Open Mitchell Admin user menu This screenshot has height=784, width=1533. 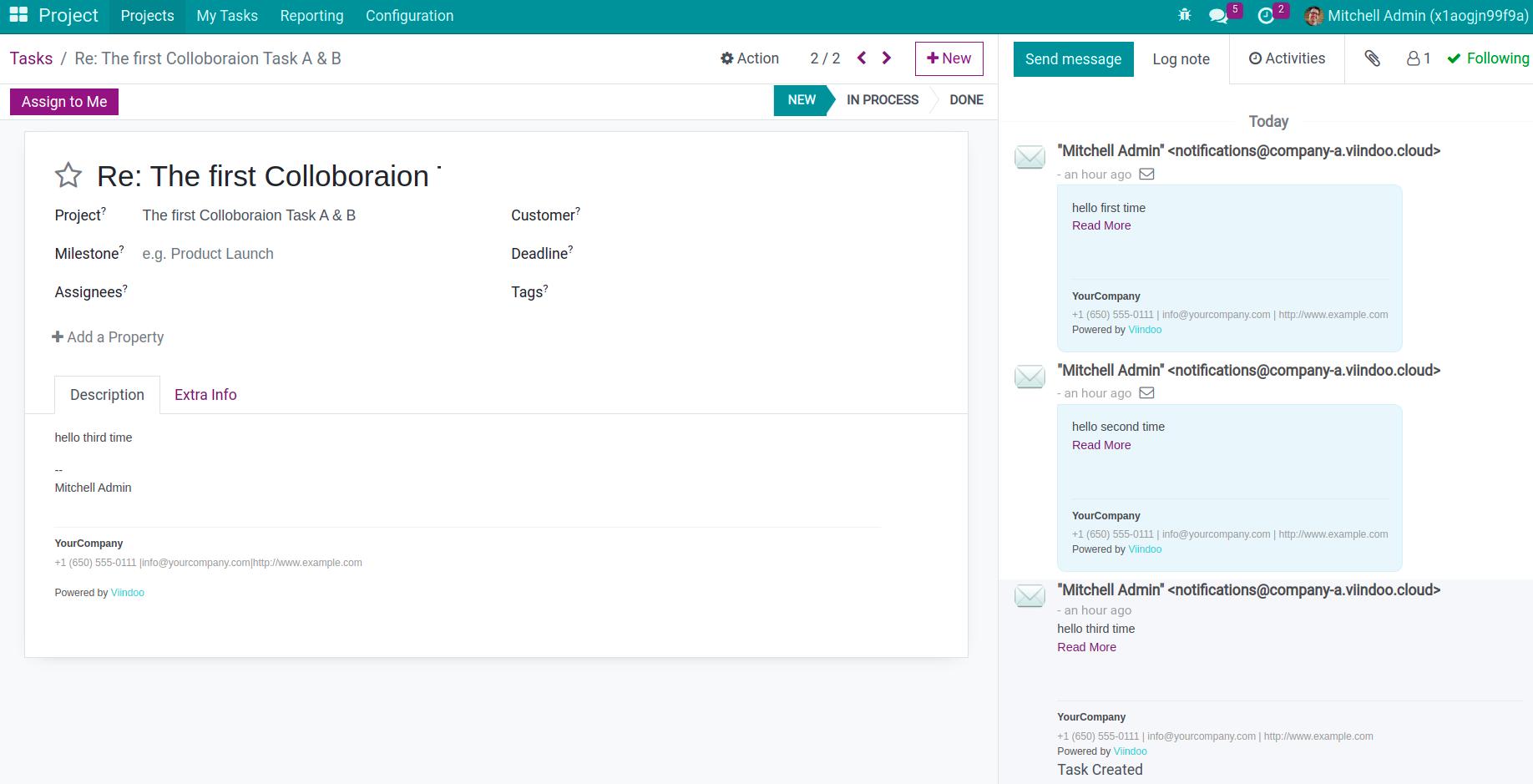[1417, 16]
